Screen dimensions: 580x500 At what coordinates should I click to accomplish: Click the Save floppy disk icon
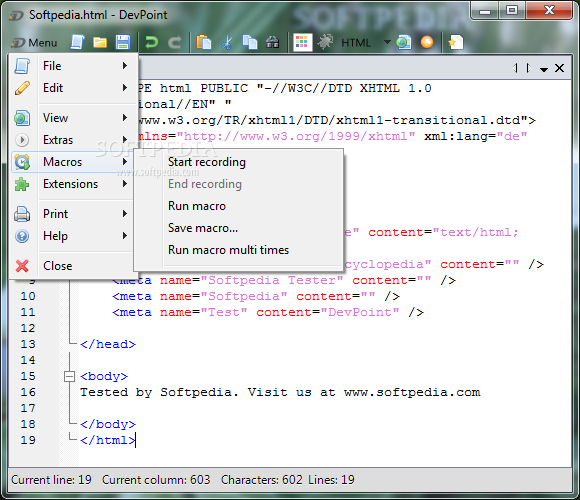click(123, 43)
